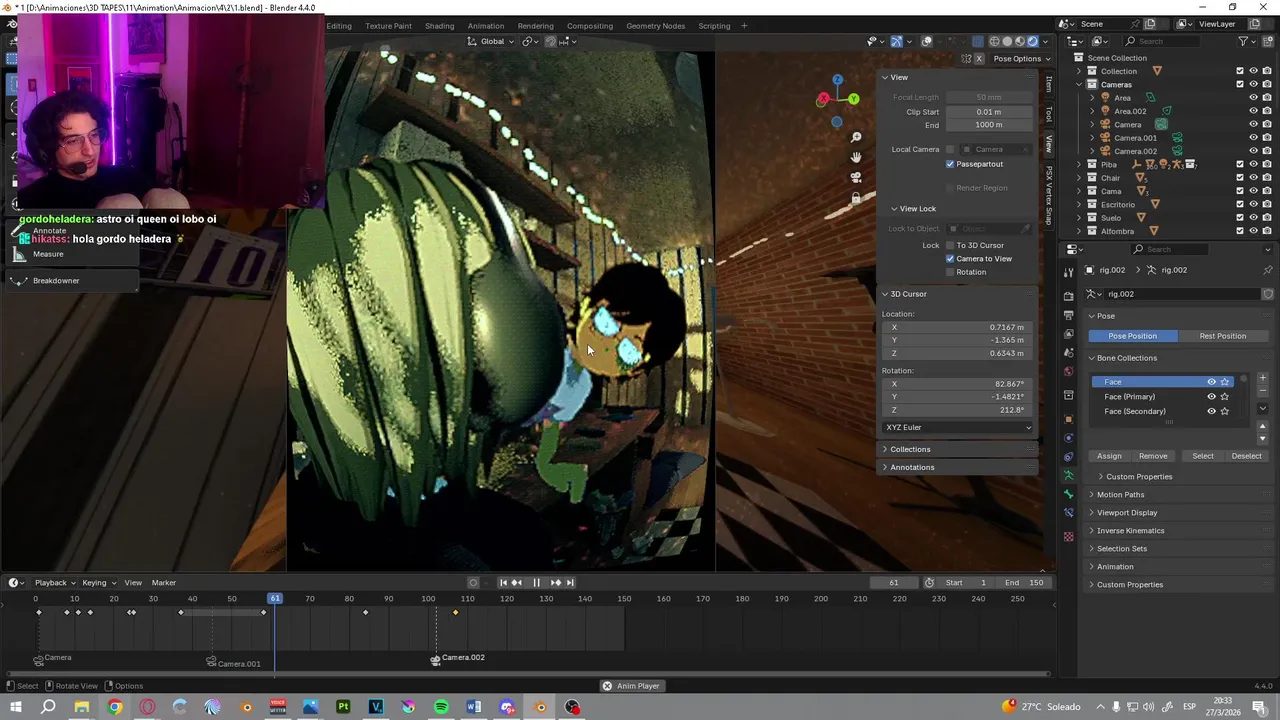This screenshot has height=720, width=1280.
Task: Pin the rig.002 properties context
Action: (x=1268, y=270)
